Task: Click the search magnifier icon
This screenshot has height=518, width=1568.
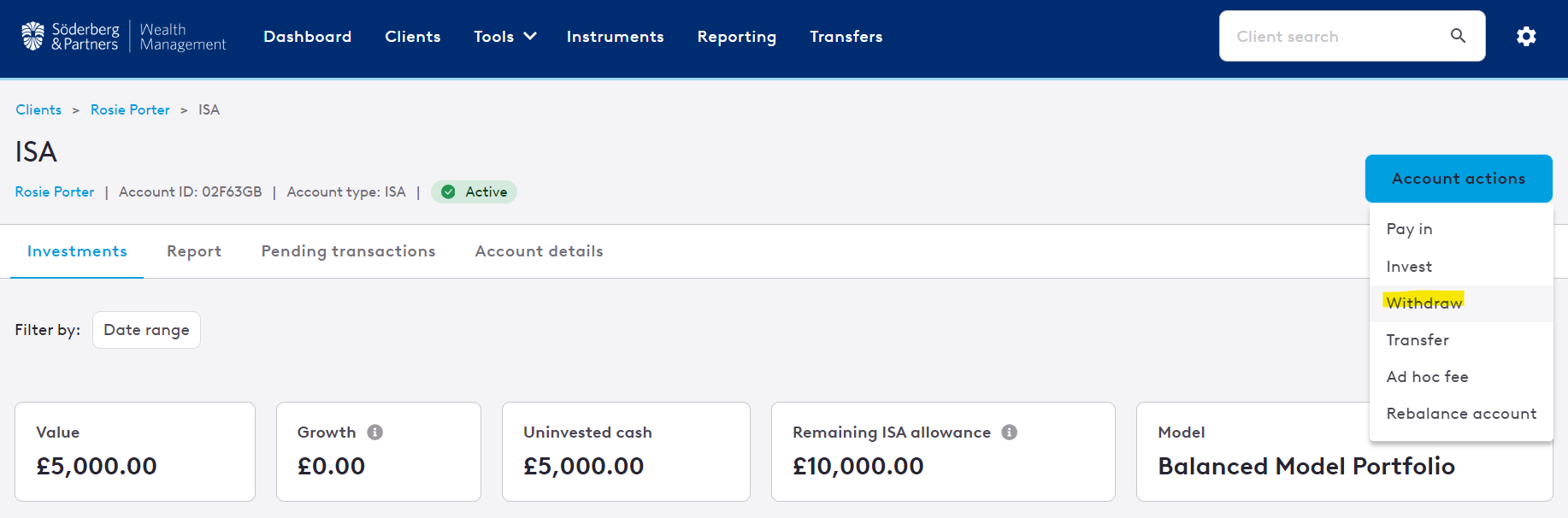Action: click(1459, 36)
